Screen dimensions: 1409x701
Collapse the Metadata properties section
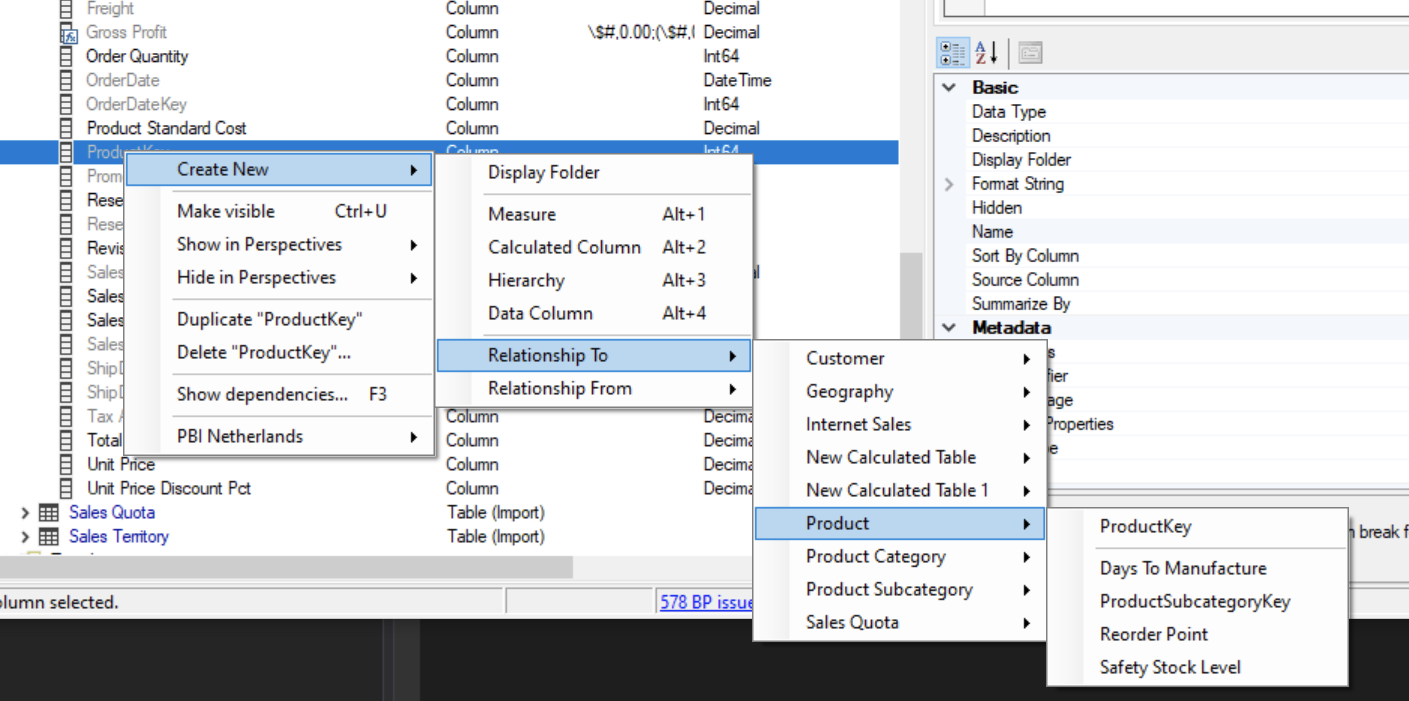pos(948,327)
